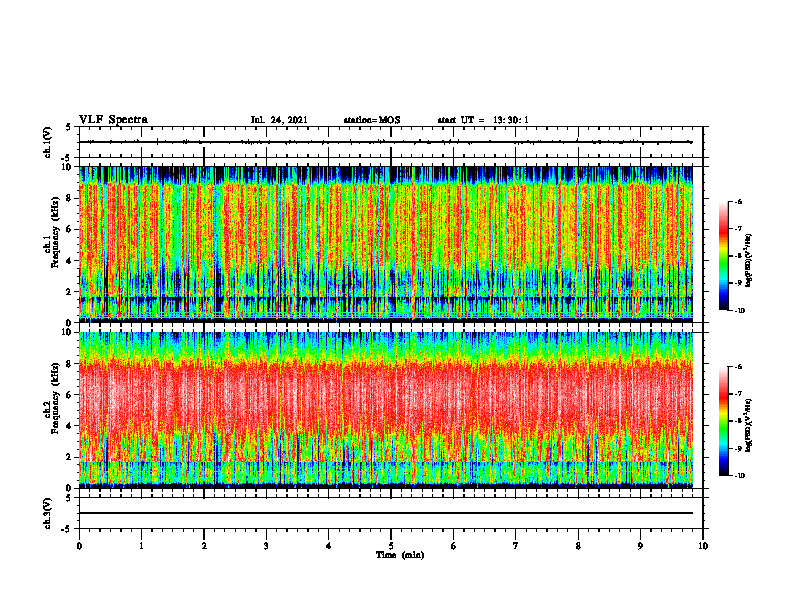Click the "ch.1(V)" waveform axis label
792x612 pixels.
48,142
